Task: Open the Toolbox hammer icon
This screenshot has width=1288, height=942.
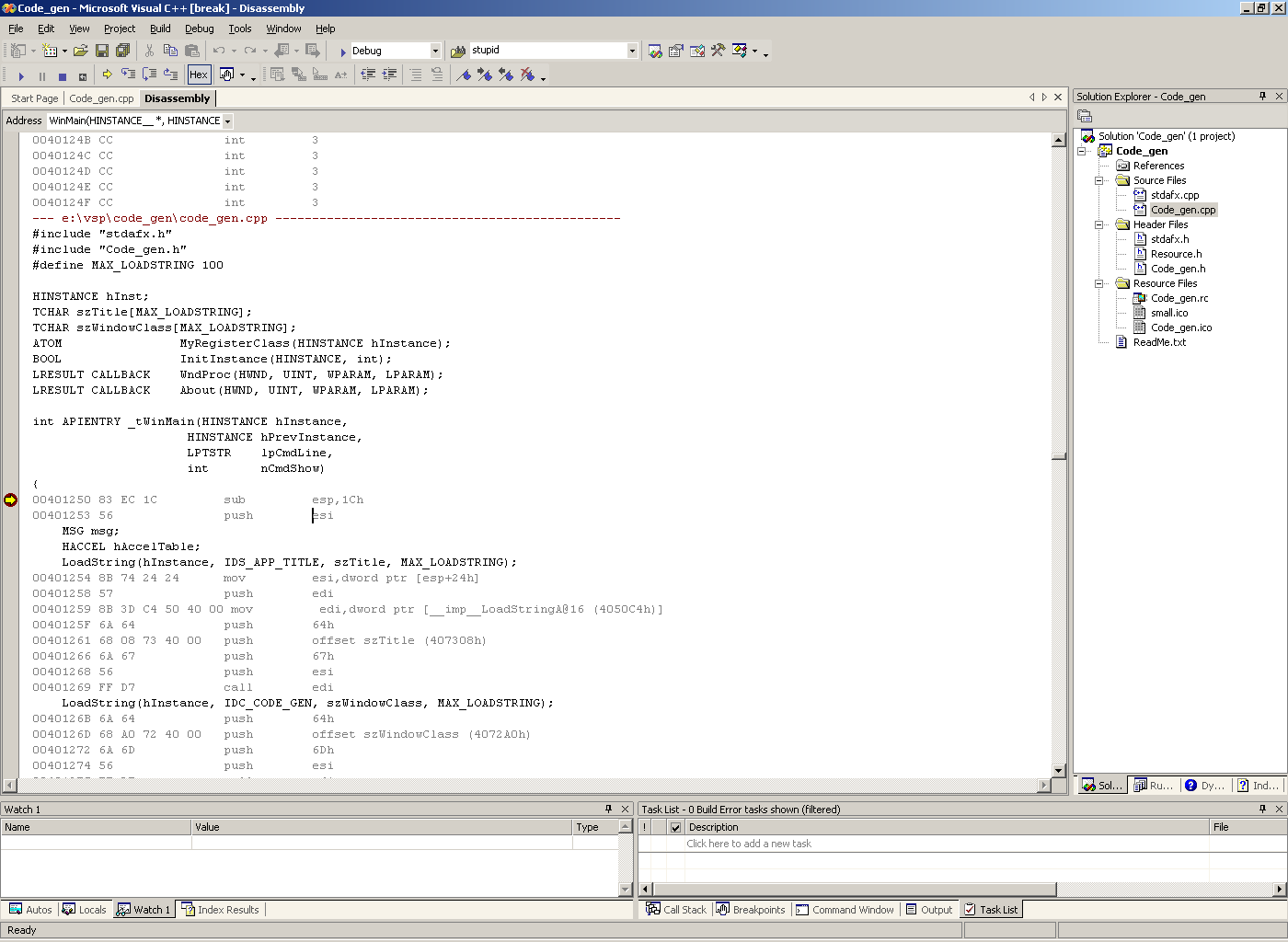Action: click(x=718, y=51)
